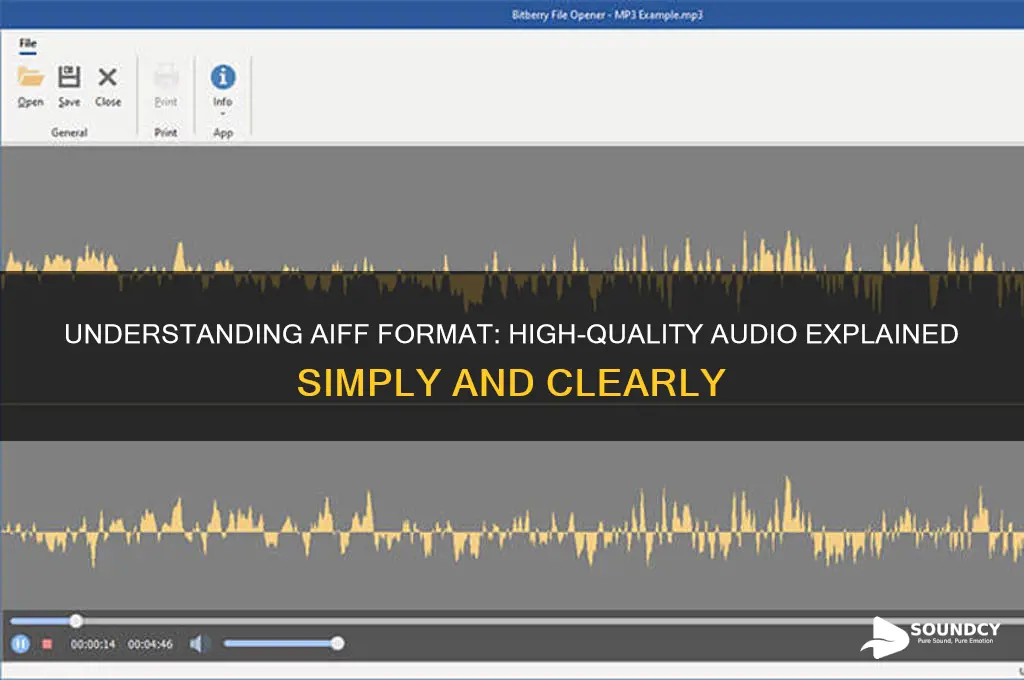This screenshot has height=680, width=1024.
Task: Pause playback with blue pause button
Action: [x=20, y=644]
